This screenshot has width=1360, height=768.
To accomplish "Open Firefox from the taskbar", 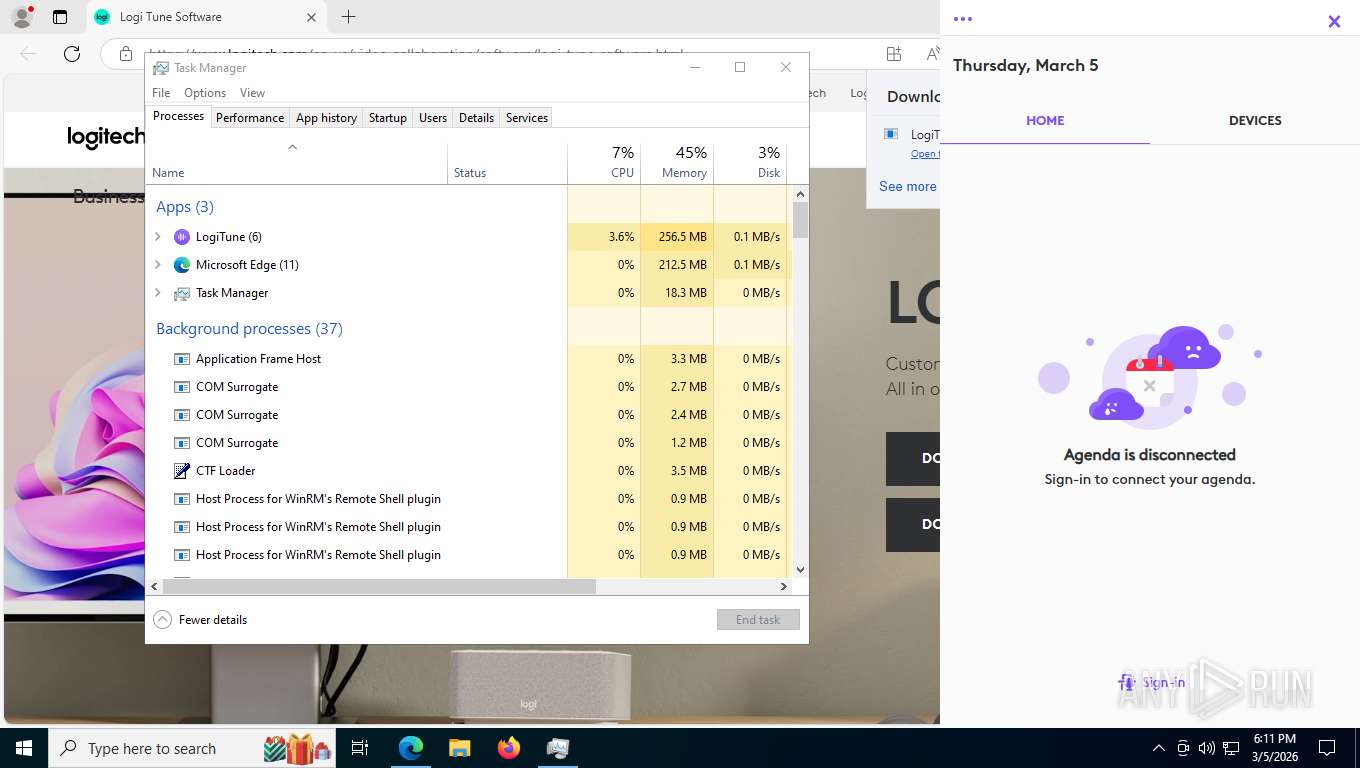I will click(x=509, y=748).
